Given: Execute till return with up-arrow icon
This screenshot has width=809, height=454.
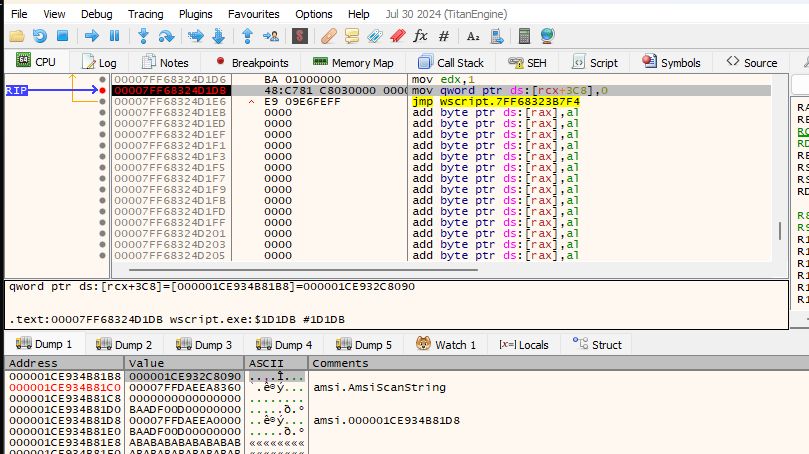Looking at the screenshot, I should coord(247,36).
